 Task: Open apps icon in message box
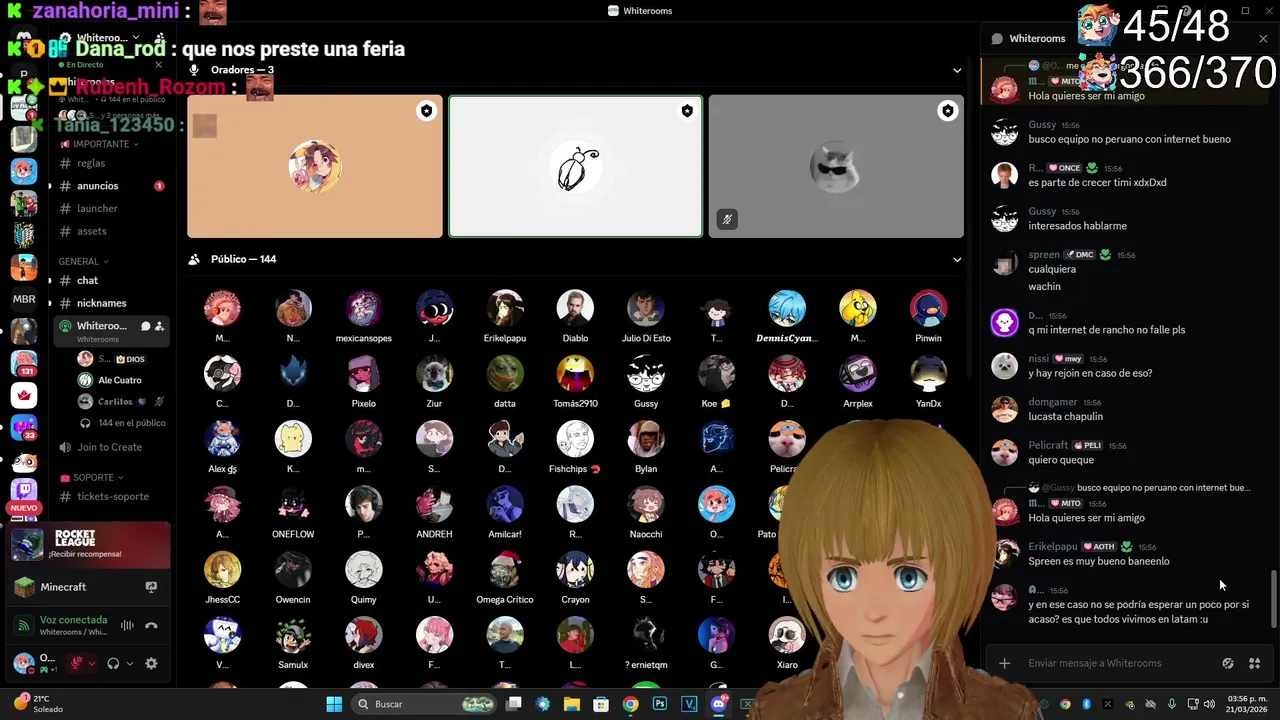1255,663
